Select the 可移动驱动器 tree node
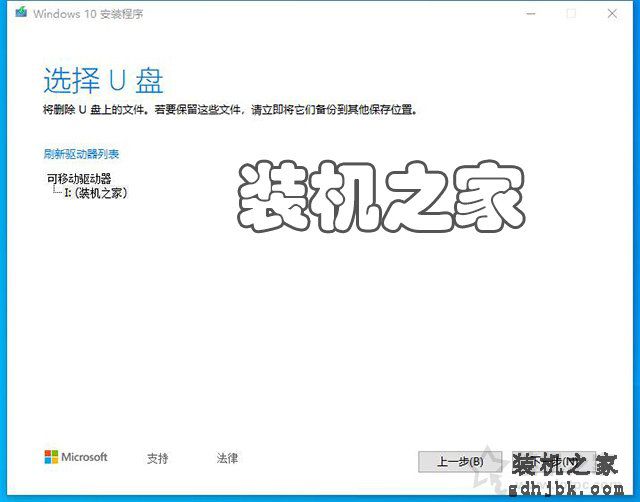The height and width of the screenshot is (502, 640). [x=79, y=178]
